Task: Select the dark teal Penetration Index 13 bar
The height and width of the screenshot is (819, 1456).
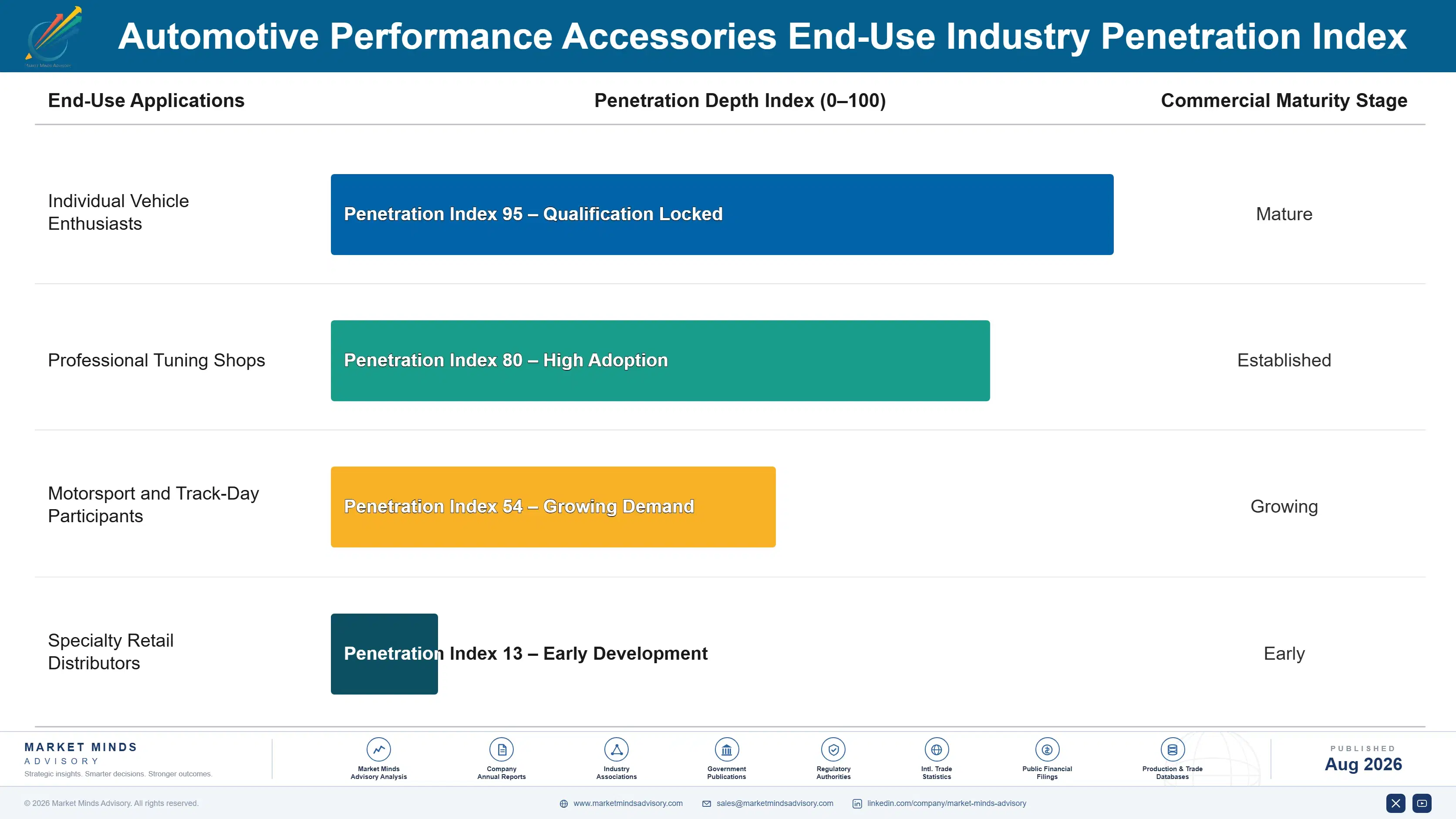Action: 384,654
